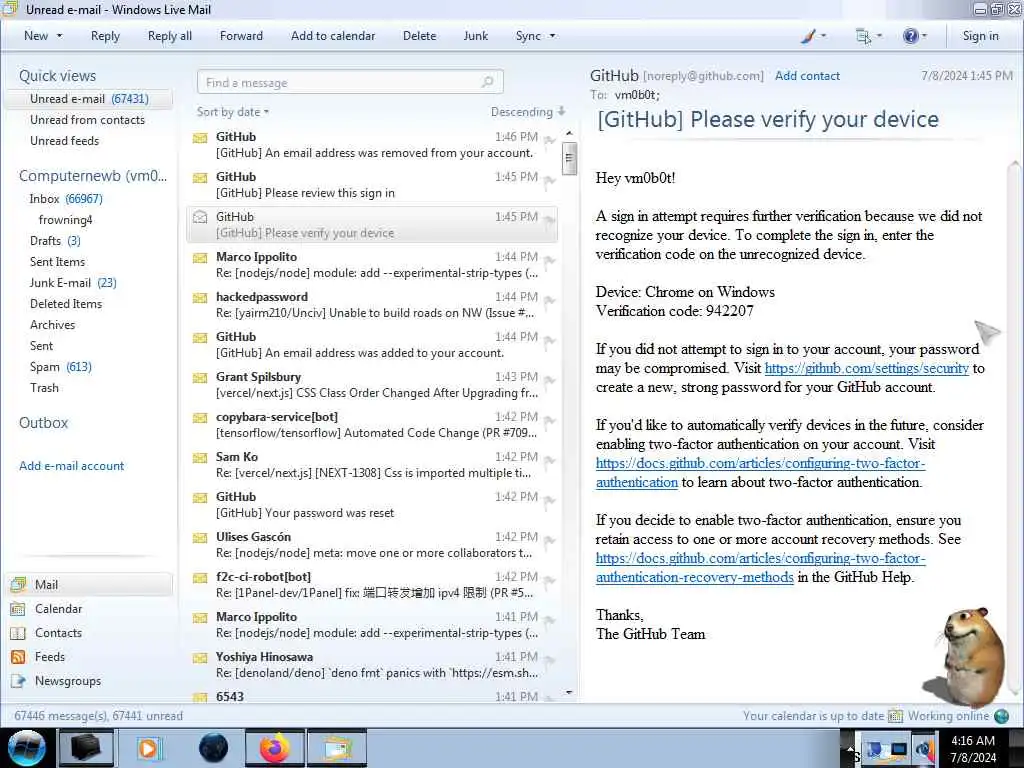The height and width of the screenshot is (768, 1024).
Task: Click the Reply toolbar button
Action: point(105,36)
